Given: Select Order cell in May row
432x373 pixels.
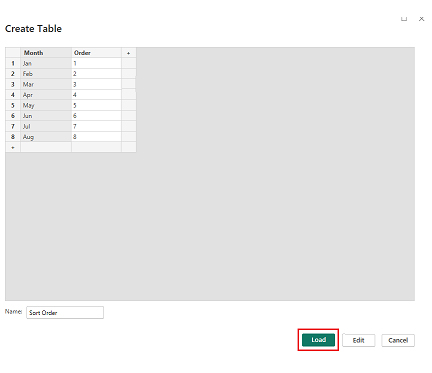Looking at the screenshot, I should point(96,105).
